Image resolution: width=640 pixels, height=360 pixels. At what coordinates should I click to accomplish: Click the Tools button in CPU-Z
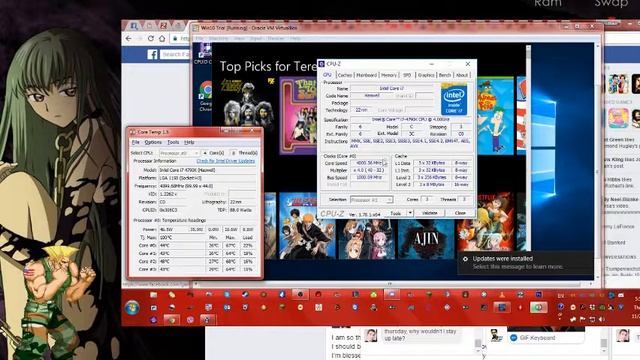pyautogui.click(x=396, y=213)
